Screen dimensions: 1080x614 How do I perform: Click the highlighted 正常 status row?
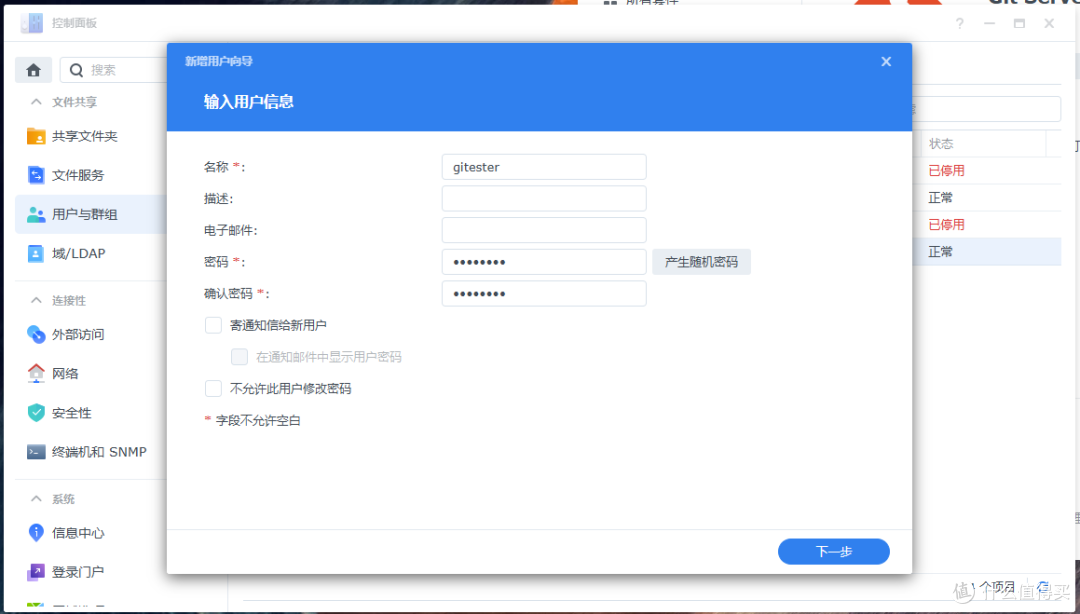pyautogui.click(x=987, y=252)
